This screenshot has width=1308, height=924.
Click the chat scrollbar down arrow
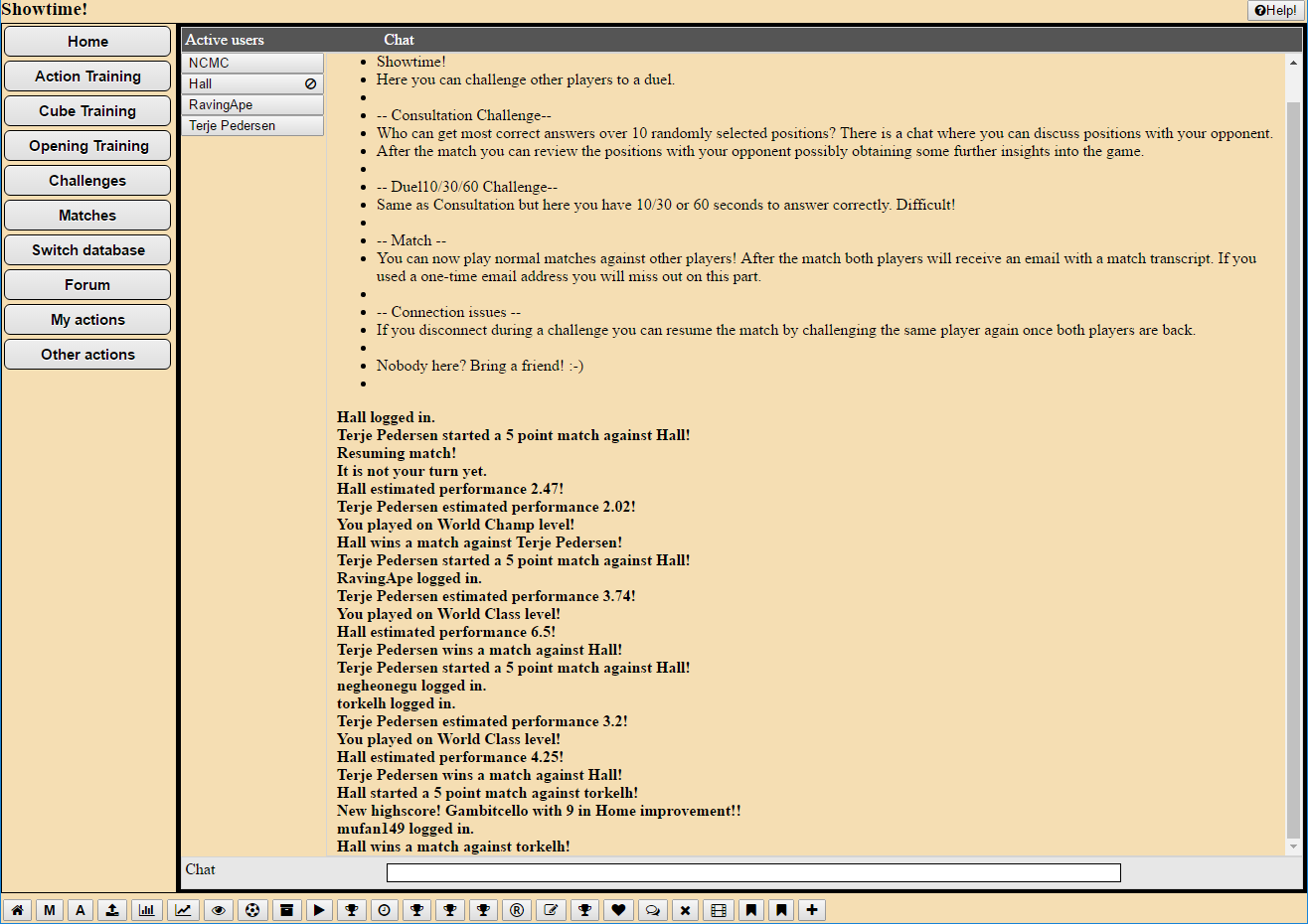point(1293,847)
